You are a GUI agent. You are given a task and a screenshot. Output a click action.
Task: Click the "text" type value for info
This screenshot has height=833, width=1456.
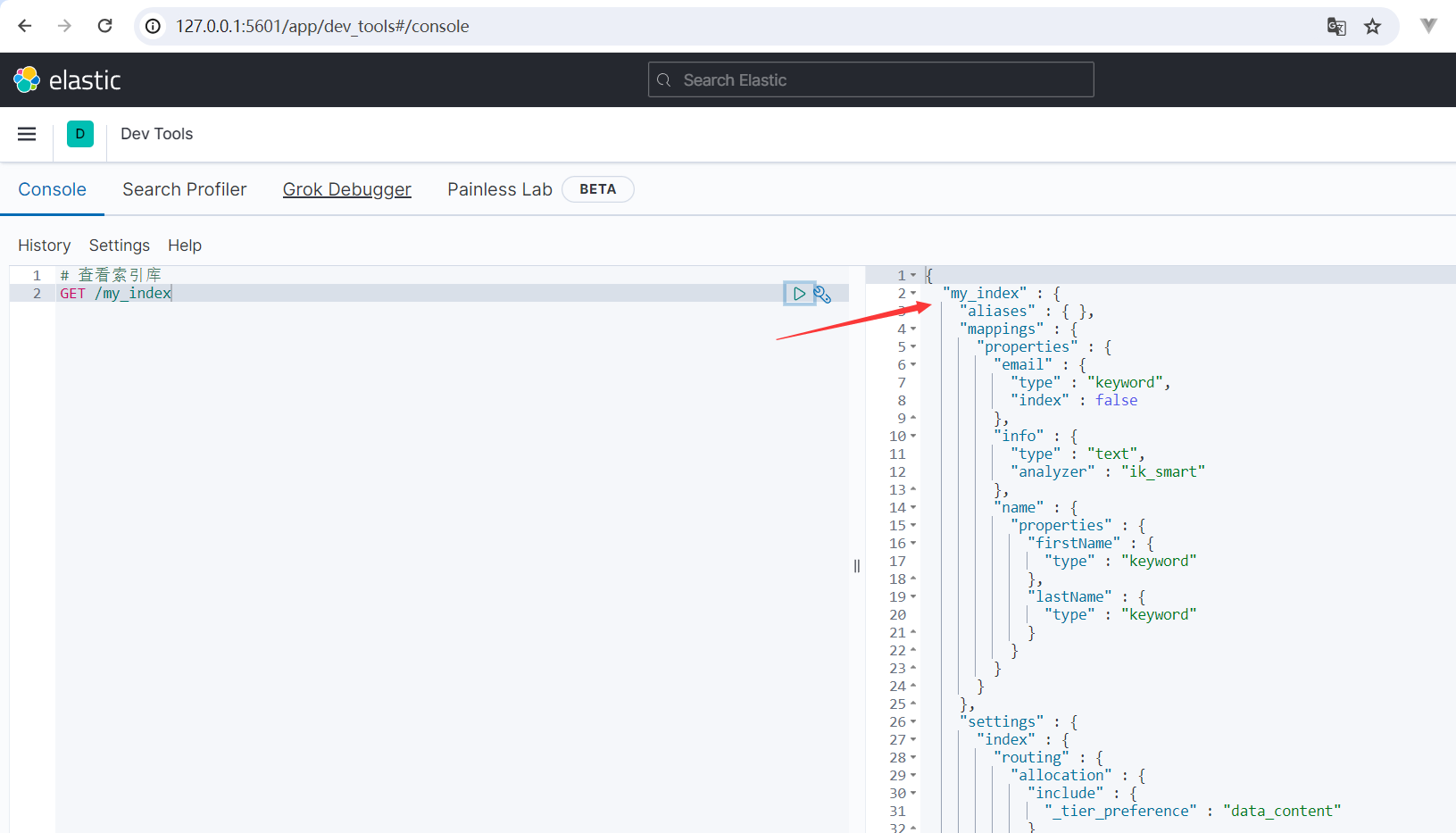pos(1112,454)
